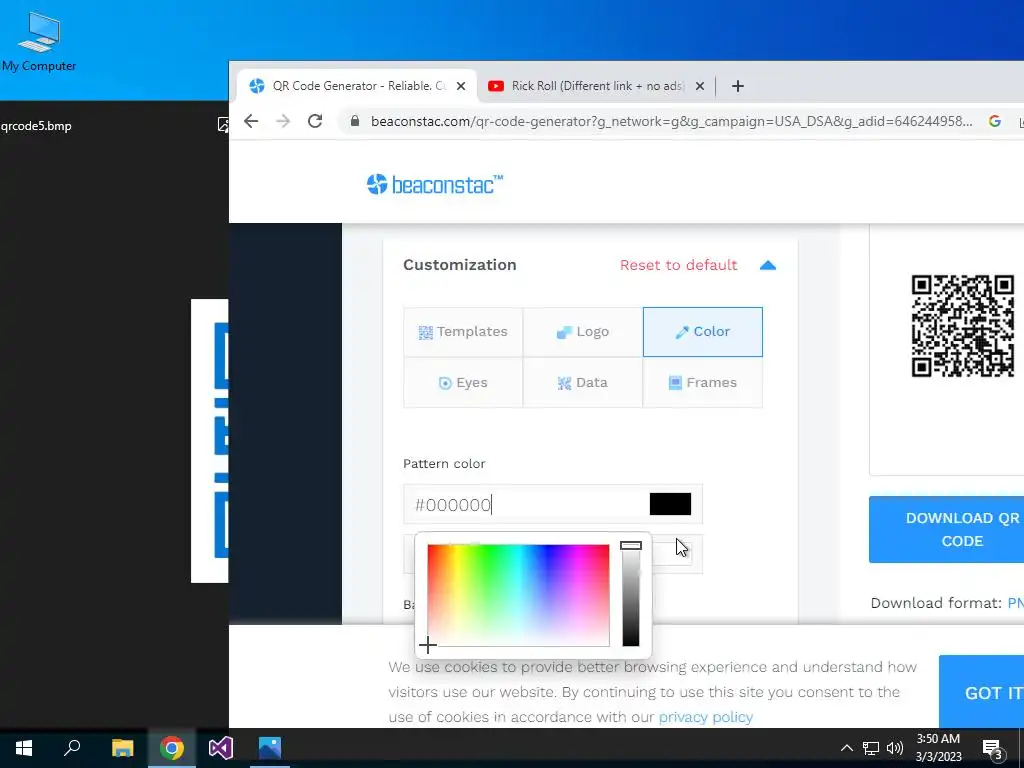Select the Logo customization tab
The image size is (1024, 768).
(583, 332)
